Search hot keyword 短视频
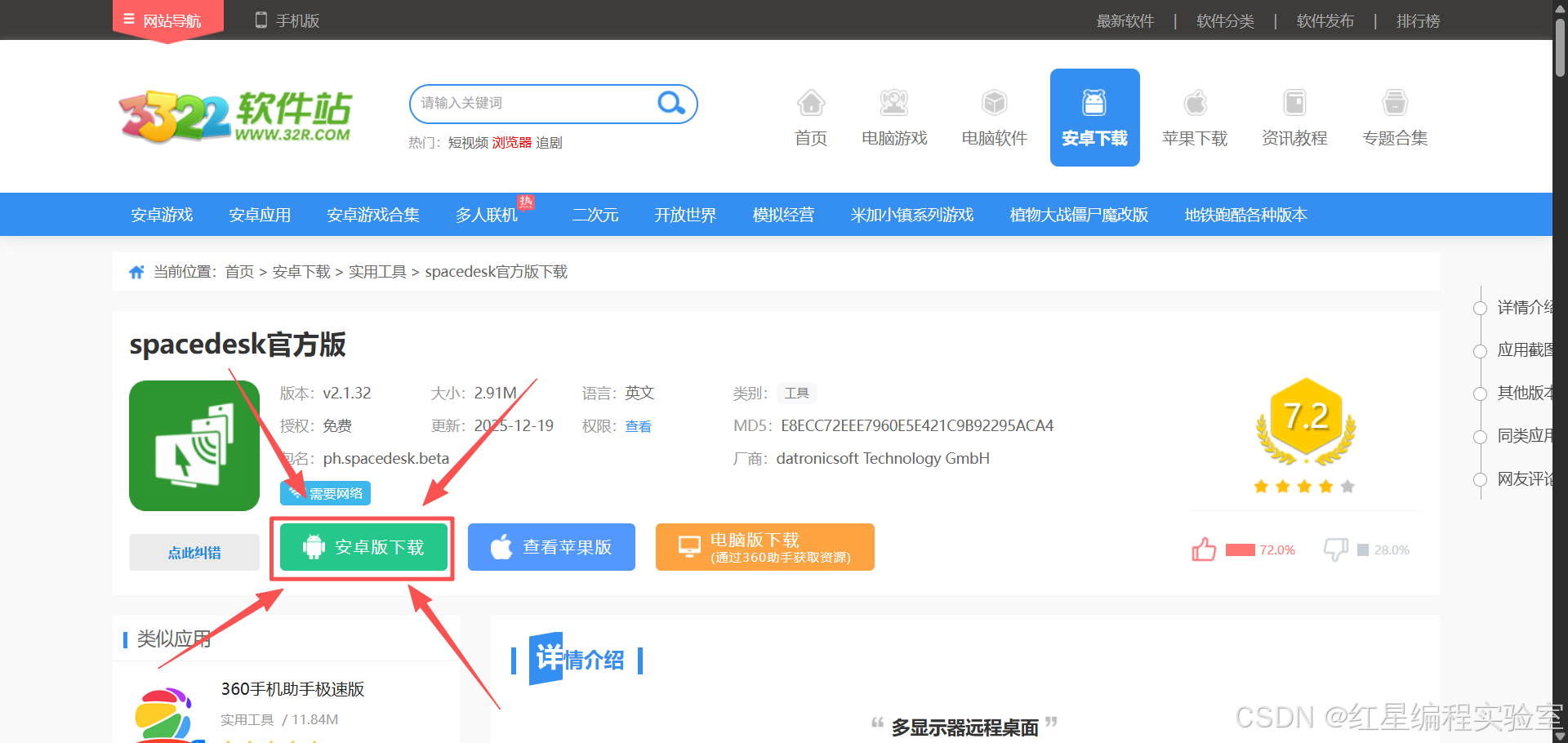 coord(468,142)
